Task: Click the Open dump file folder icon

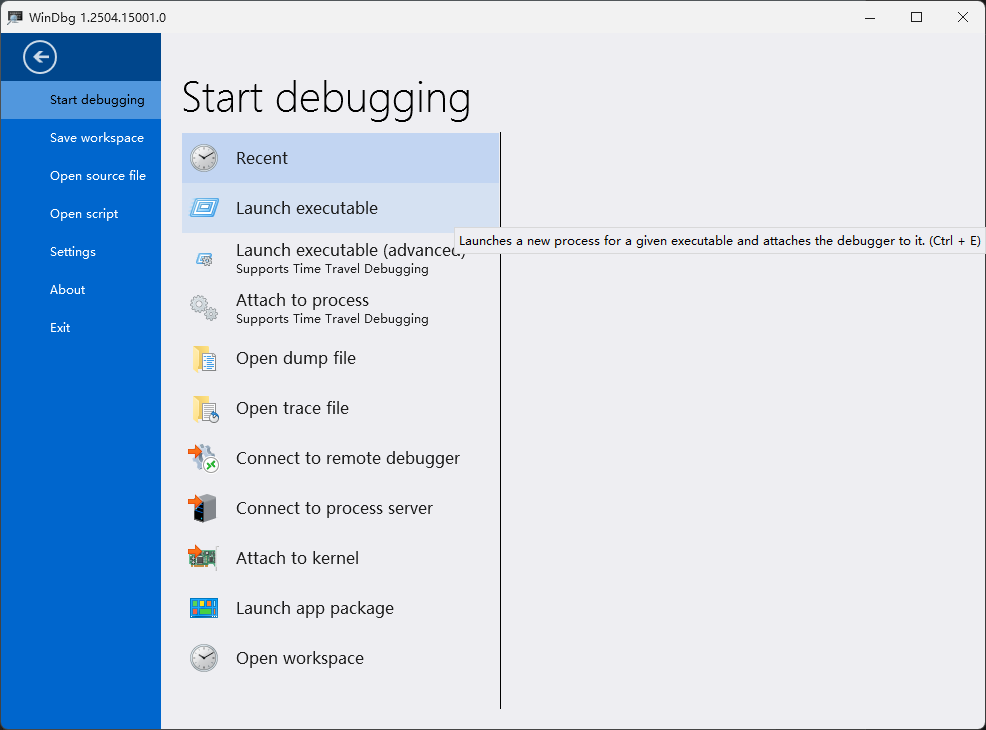Action: 204,358
